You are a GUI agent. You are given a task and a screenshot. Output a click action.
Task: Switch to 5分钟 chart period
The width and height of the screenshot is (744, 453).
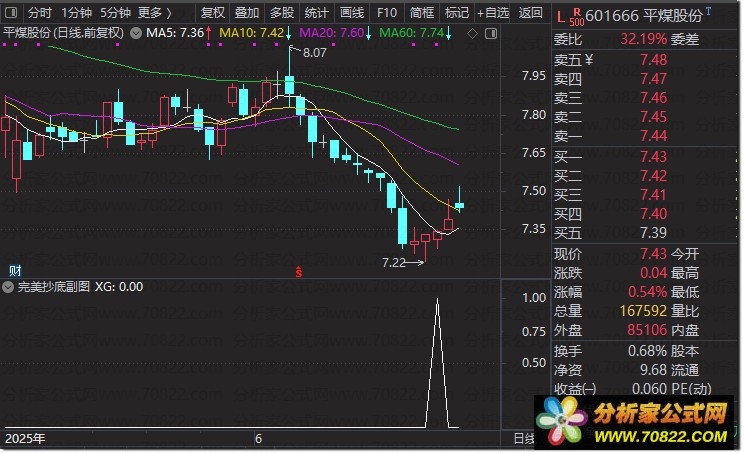click(115, 13)
